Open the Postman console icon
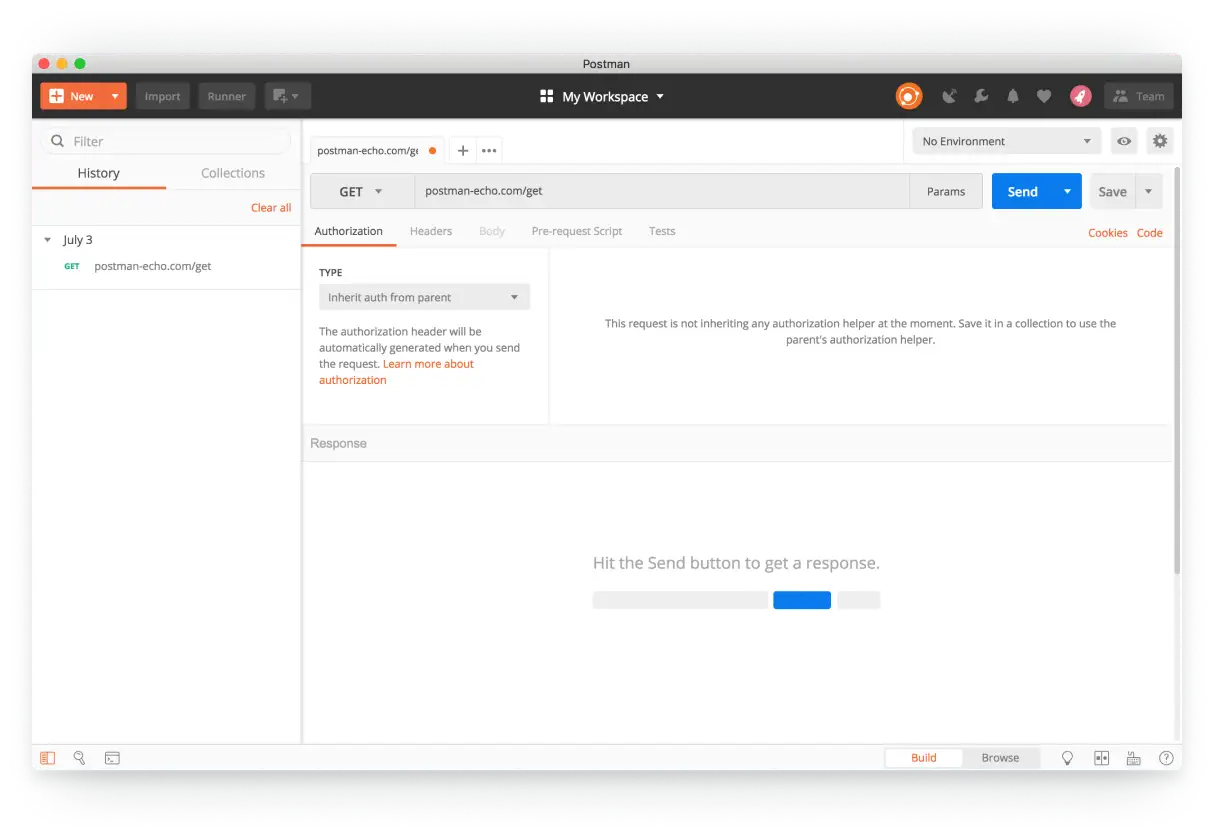Image resolution: width=1215 pixels, height=837 pixels. 112,758
